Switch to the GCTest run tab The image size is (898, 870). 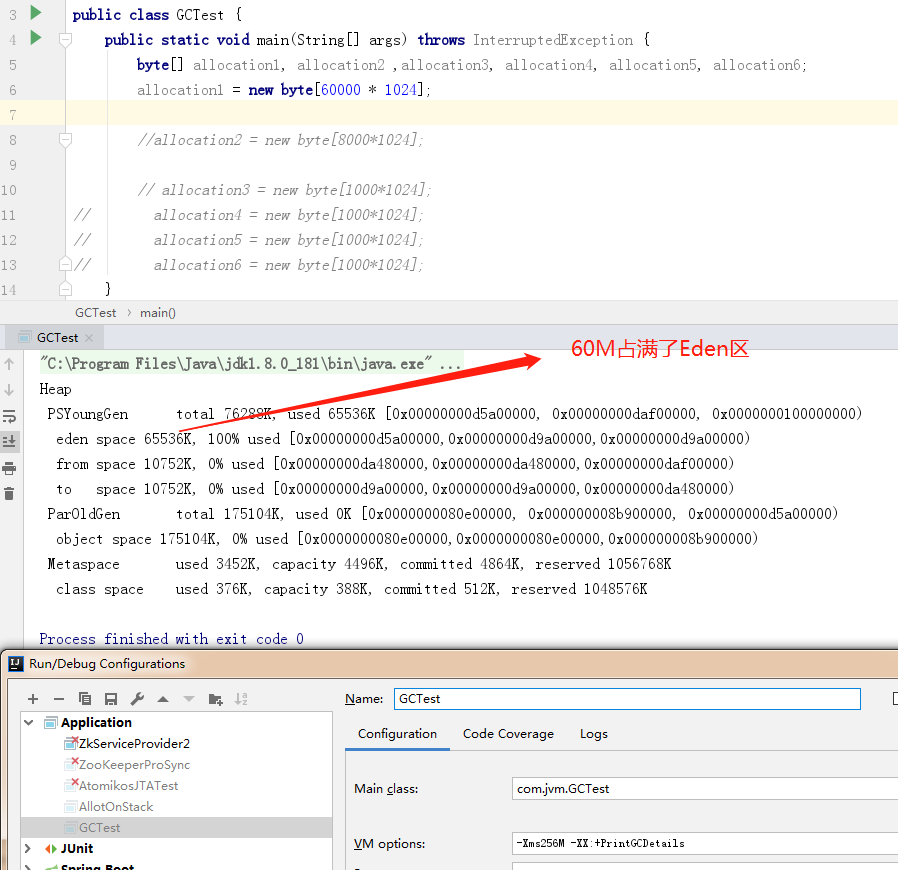click(x=57, y=338)
